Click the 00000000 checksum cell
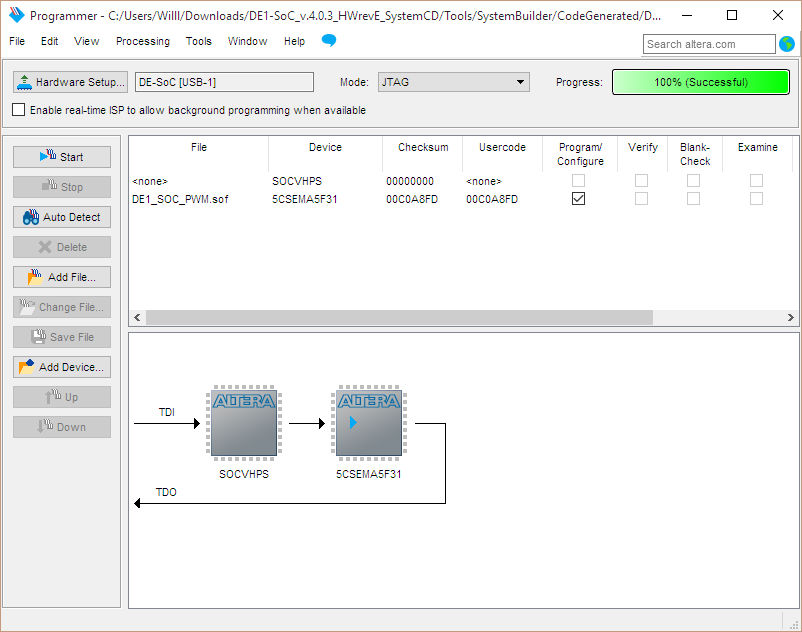The image size is (802, 632). coord(410,181)
